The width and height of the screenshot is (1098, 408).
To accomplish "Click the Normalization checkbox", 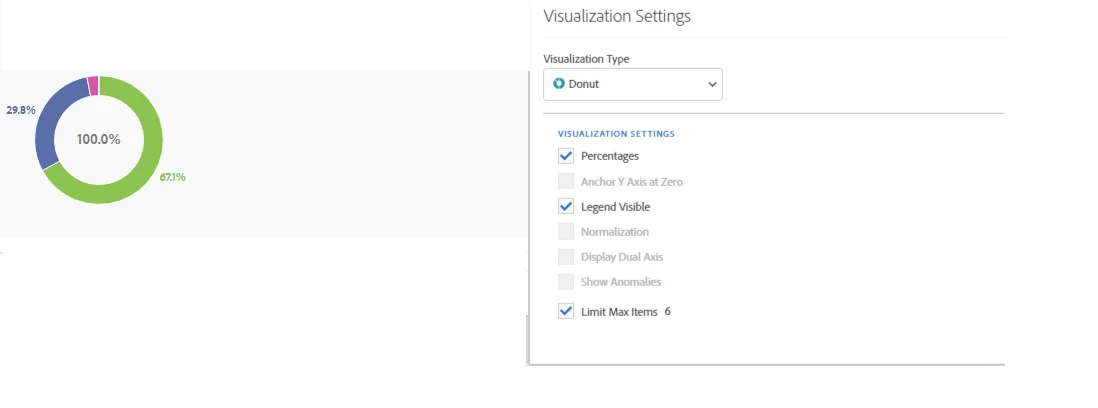I will (567, 232).
